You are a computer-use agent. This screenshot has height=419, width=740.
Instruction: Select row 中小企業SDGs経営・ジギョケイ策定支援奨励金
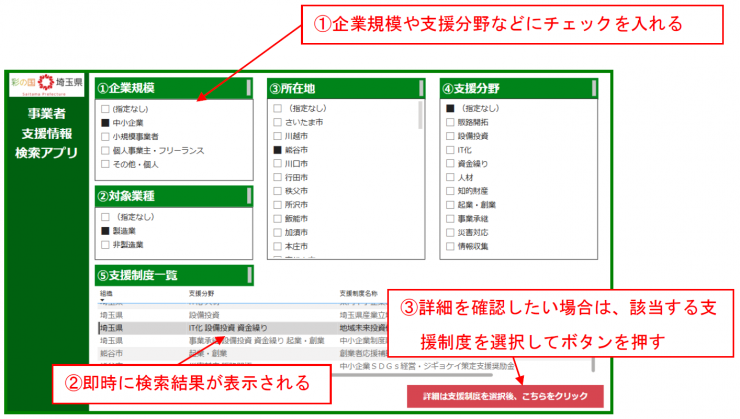[x=427, y=366]
